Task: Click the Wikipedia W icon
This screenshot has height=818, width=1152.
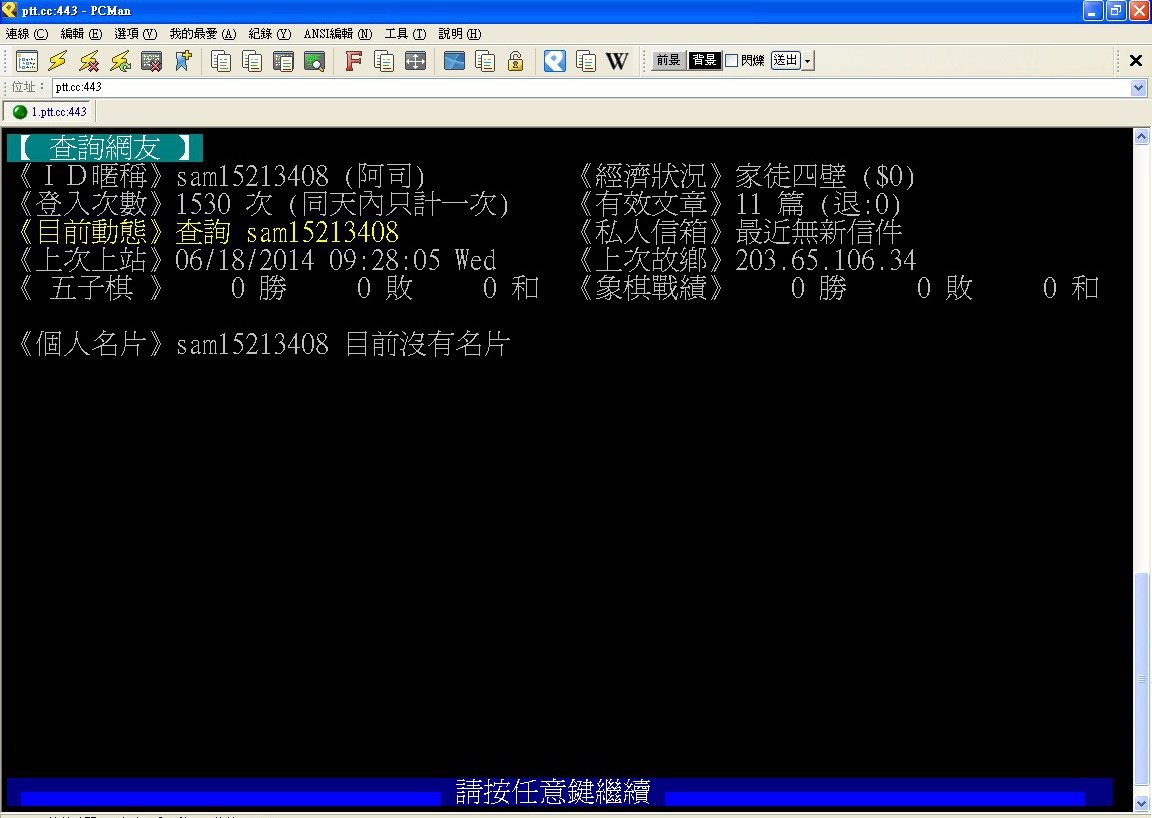Action: [x=617, y=61]
